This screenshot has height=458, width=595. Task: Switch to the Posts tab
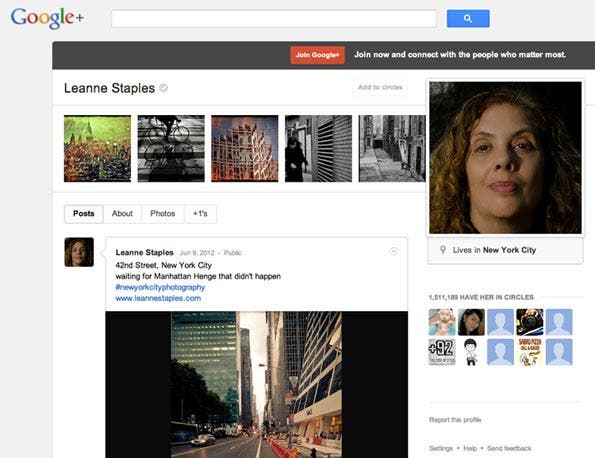click(x=84, y=214)
